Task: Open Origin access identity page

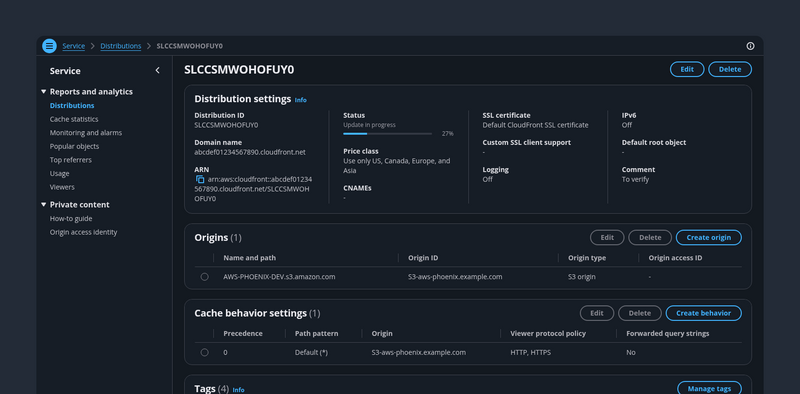Action: coord(83,232)
